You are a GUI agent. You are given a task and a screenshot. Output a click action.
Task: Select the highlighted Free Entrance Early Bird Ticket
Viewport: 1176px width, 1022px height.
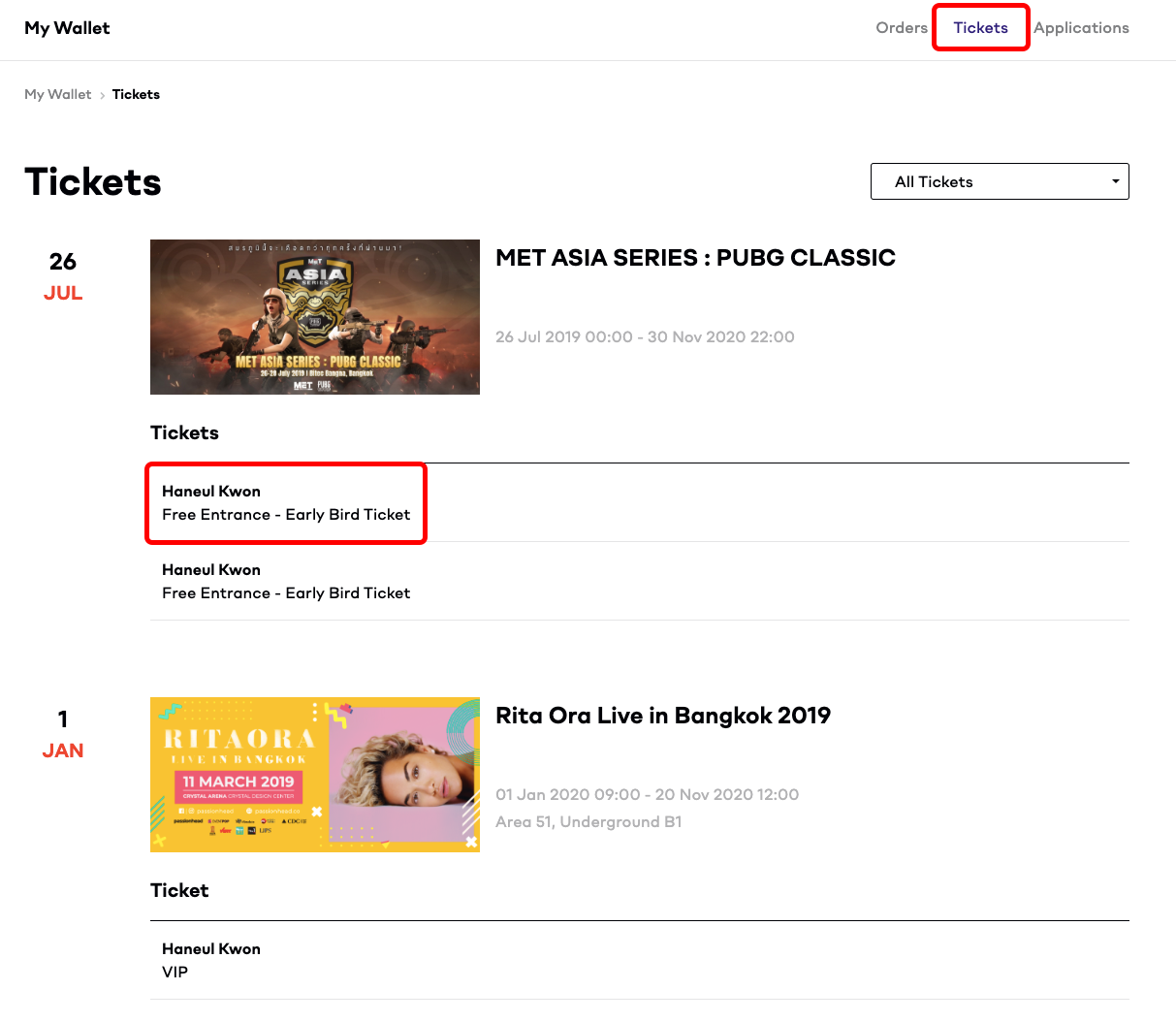285,502
